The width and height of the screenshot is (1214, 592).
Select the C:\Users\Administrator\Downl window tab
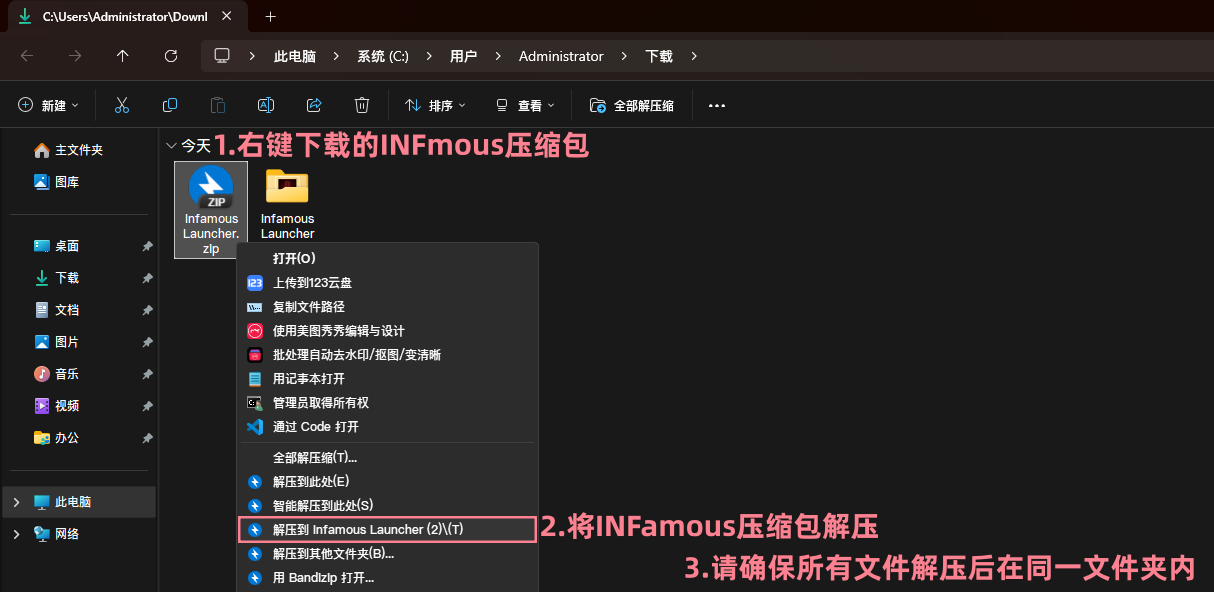pyautogui.click(x=125, y=17)
